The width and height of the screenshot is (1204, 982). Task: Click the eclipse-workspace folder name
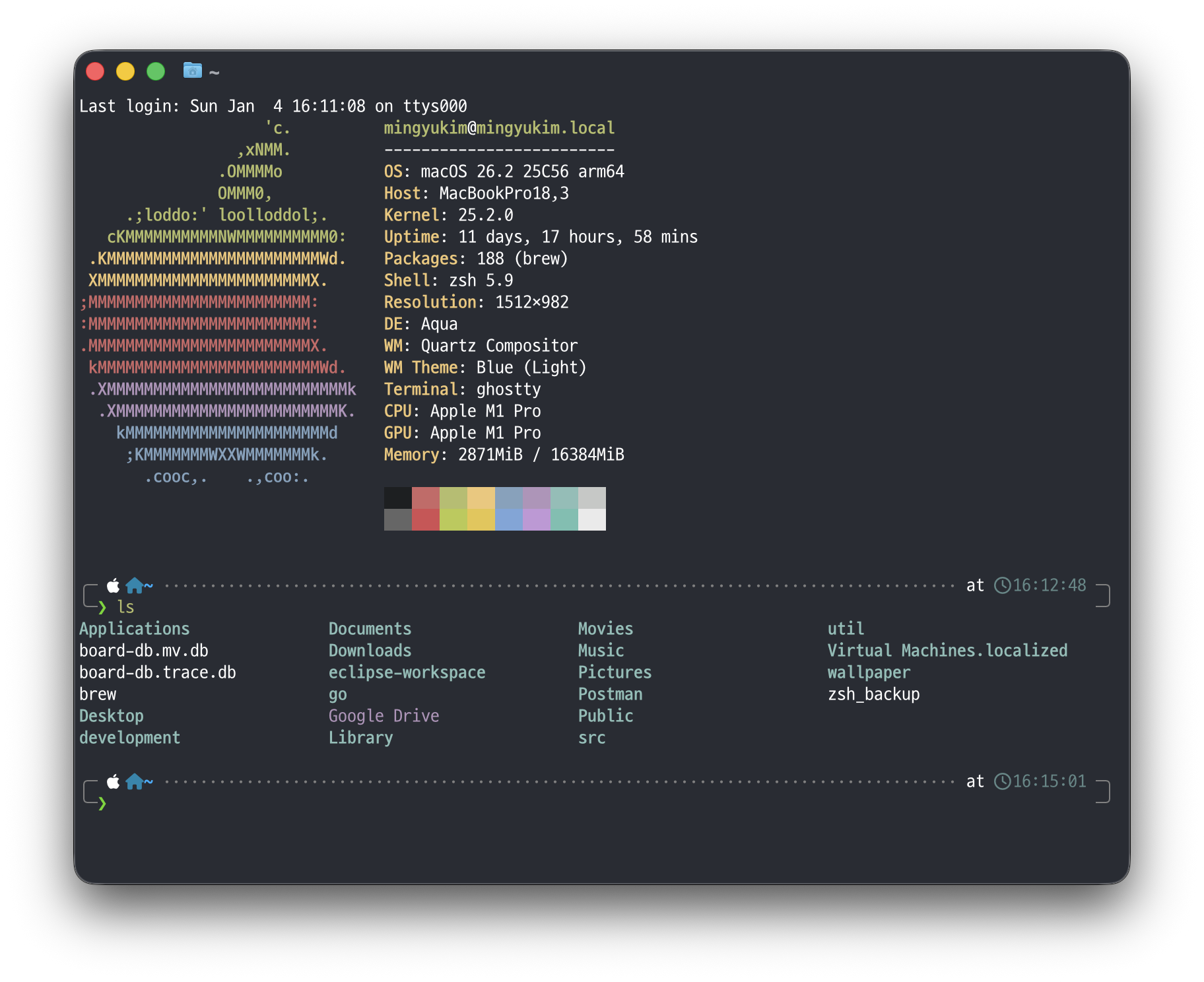[407, 672]
